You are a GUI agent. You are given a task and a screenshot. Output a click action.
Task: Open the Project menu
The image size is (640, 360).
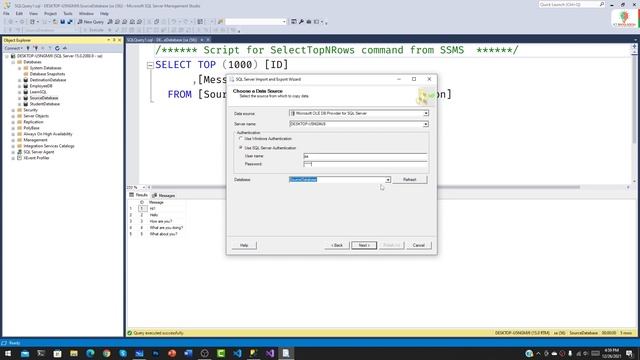click(x=51, y=13)
